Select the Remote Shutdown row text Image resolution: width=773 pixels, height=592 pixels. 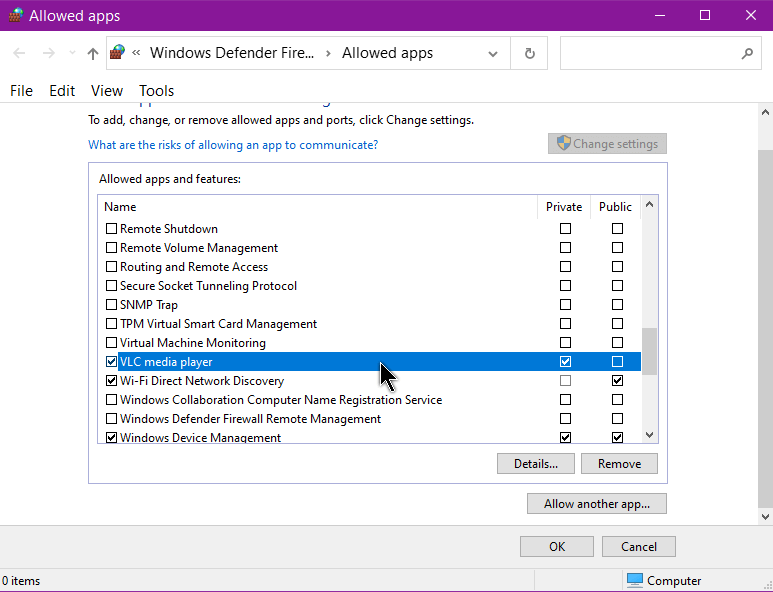[x=169, y=229]
